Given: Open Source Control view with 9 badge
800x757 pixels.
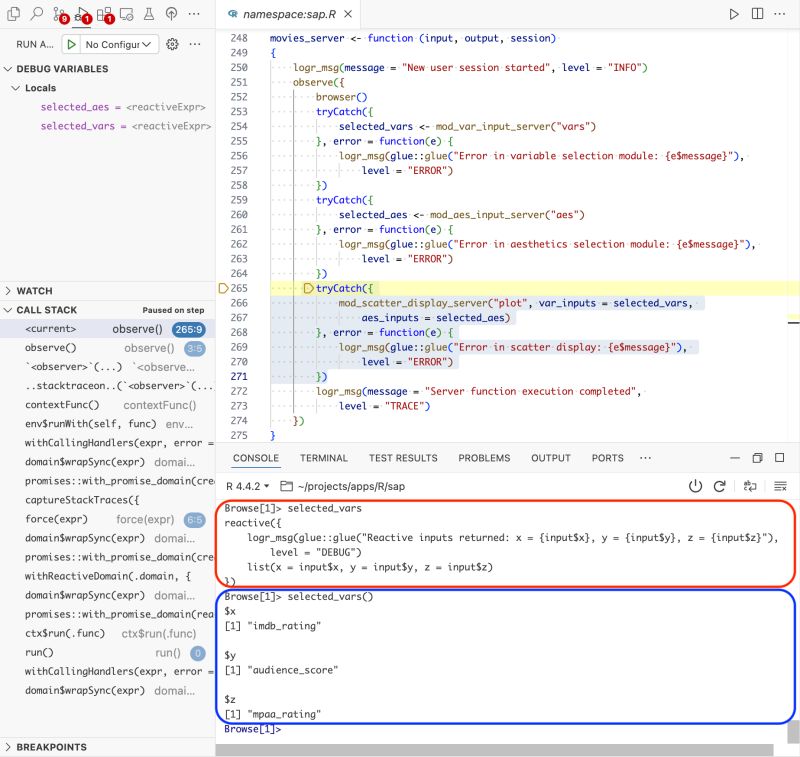Looking at the screenshot, I should pyautogui.click(x=60, y=15).
